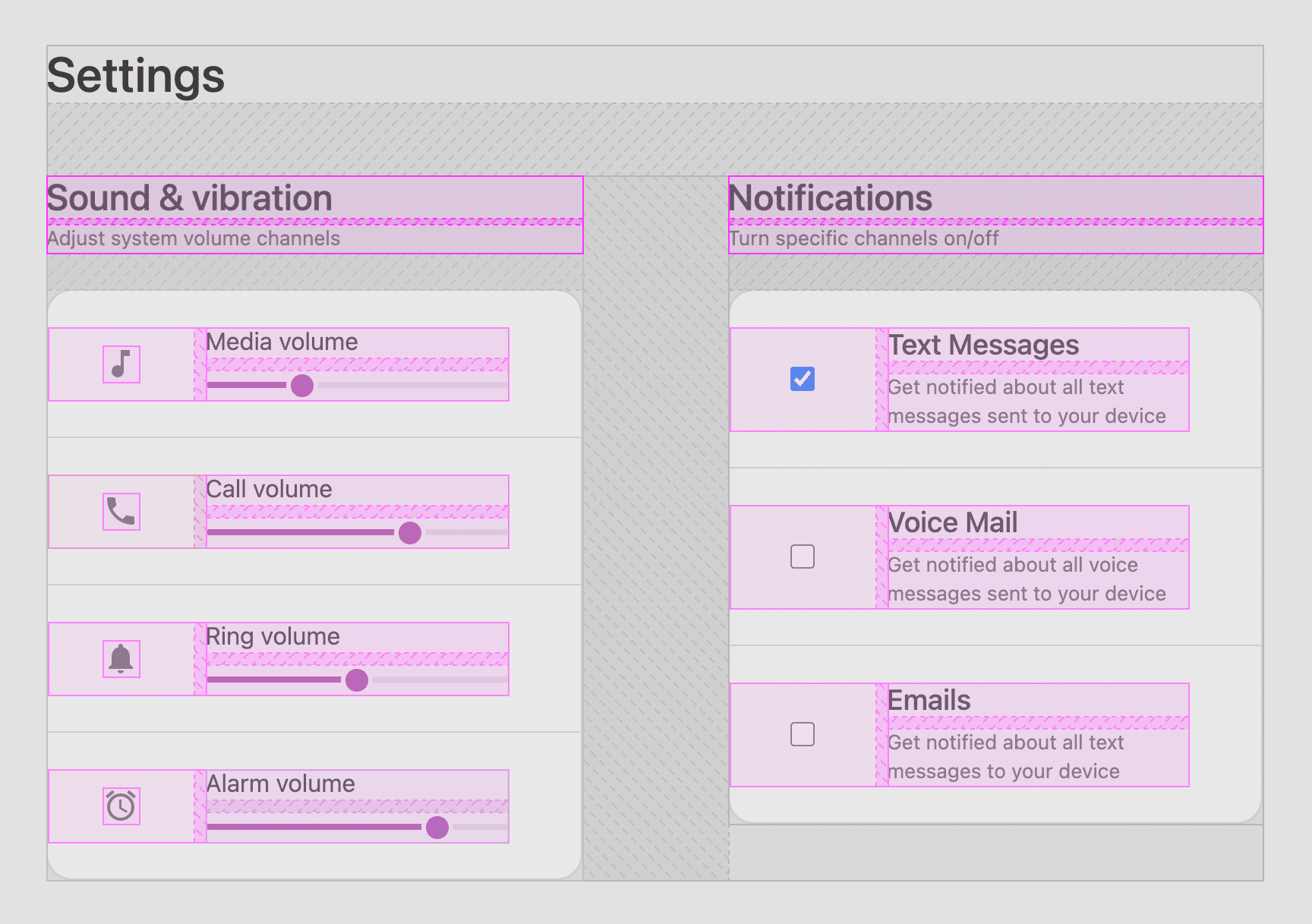Viewport: 1312px width, 924px height.
Task: Enable Voice Mail notifications
Action: [801, 557]
